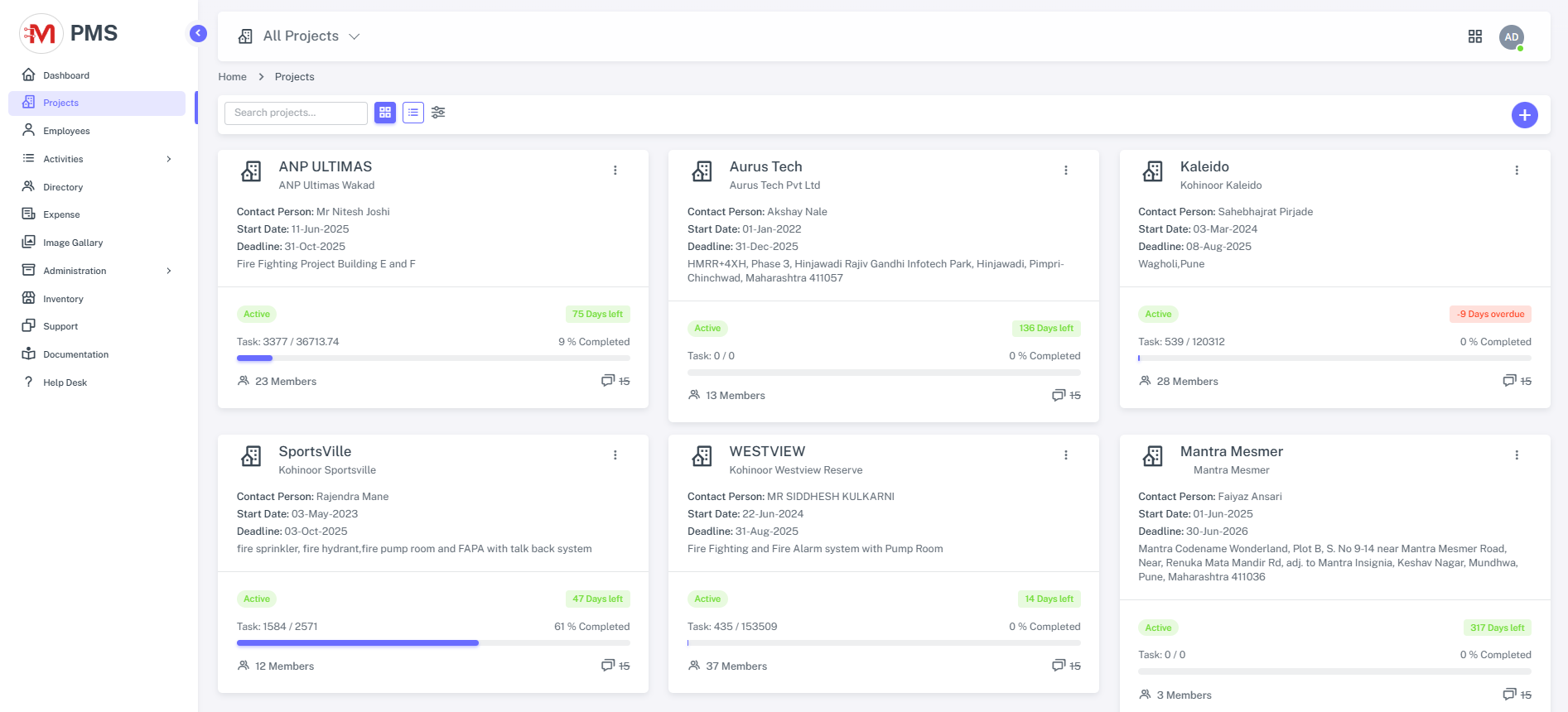Click the filter settings sliders icon

[x=438, y=113]
